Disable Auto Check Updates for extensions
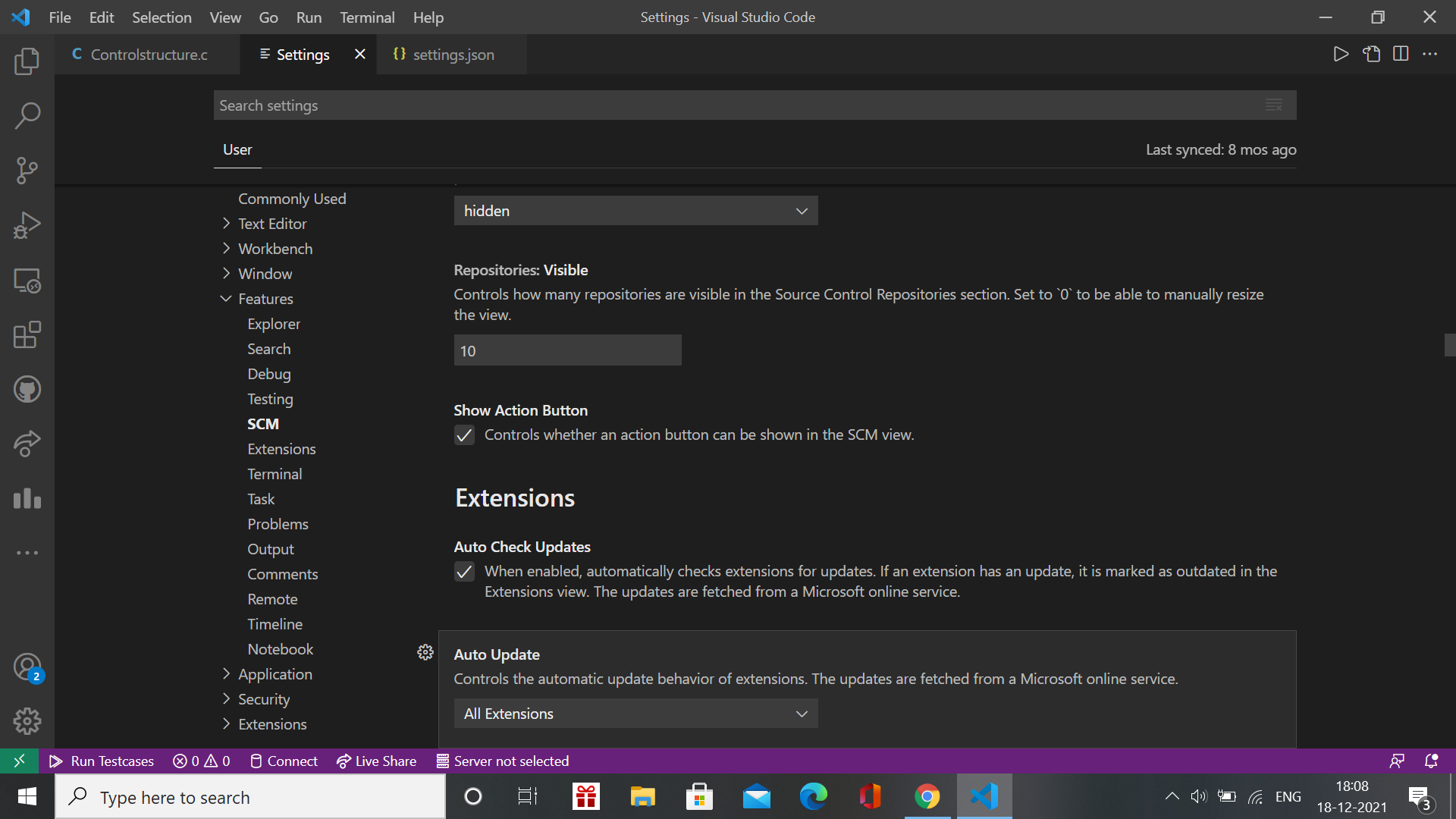 tap(464, 572)
